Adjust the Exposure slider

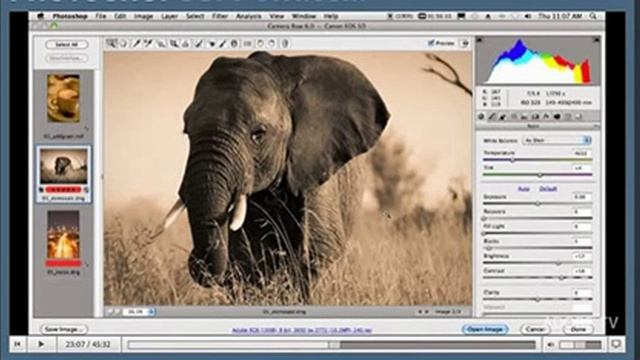click(x=537, y=203)
